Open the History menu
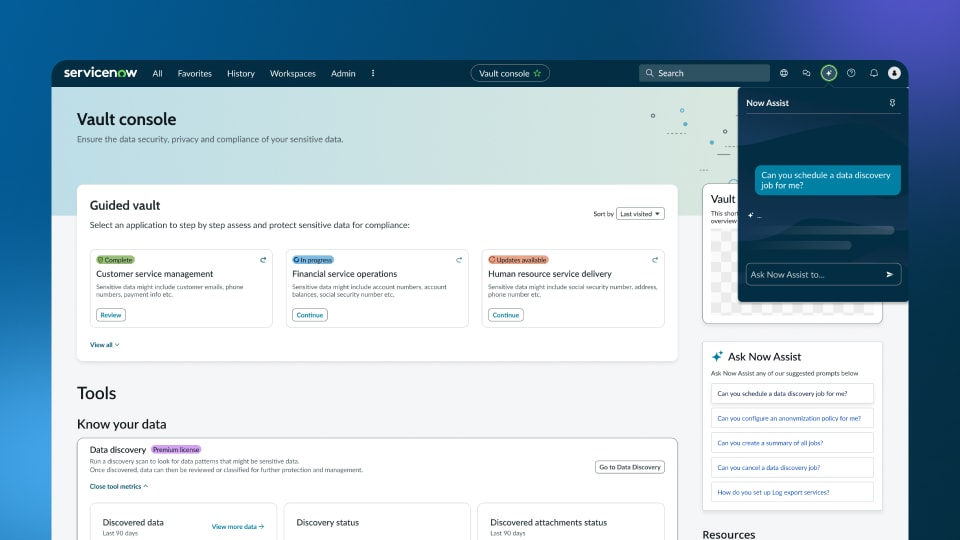 (x=241, y=73)
